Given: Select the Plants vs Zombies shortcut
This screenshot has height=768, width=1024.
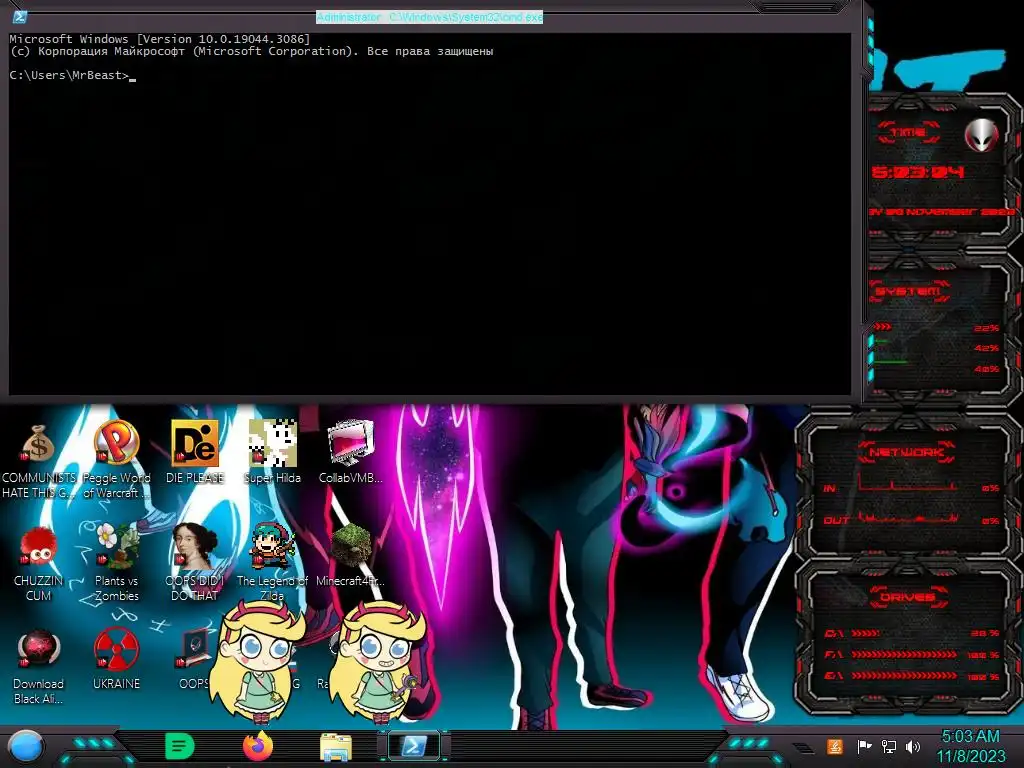Looking at the screenshot, I should pos(116,562).
